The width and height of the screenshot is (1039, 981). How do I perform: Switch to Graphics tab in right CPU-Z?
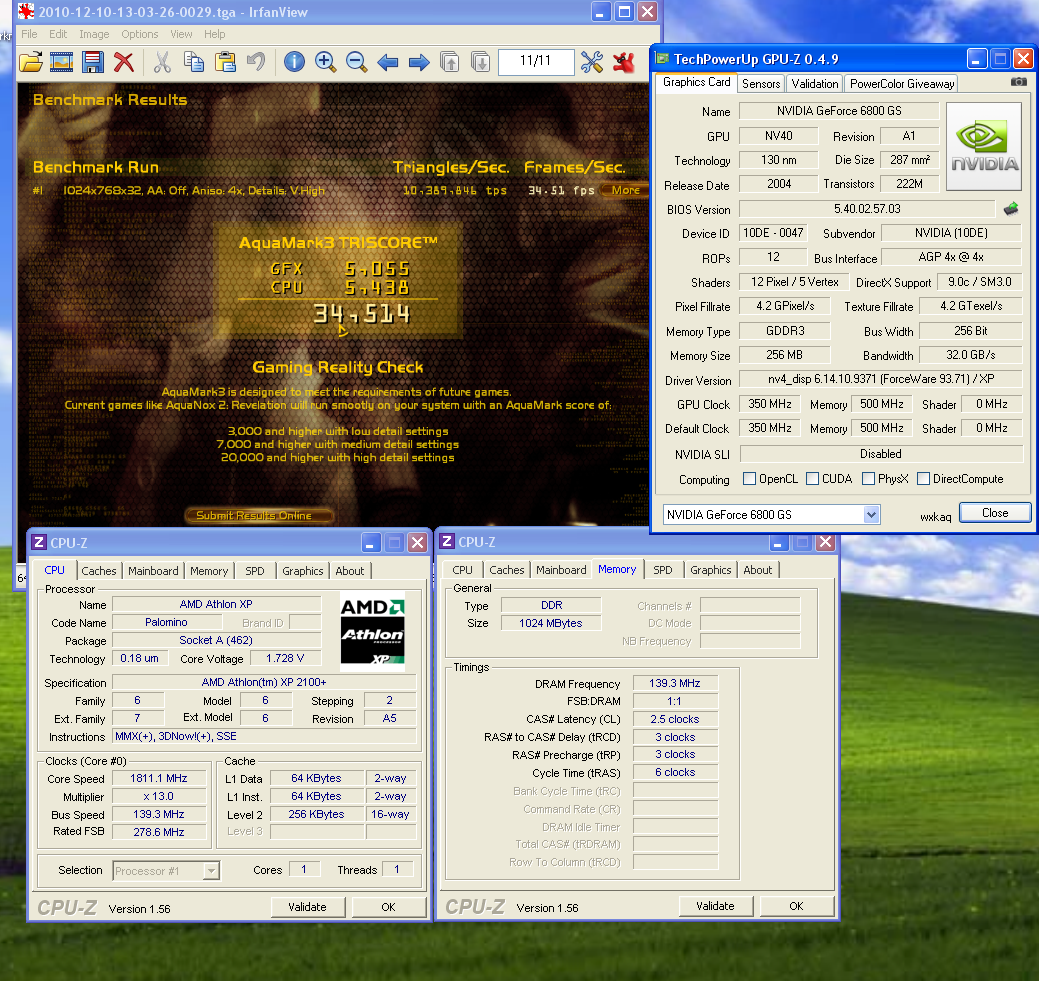coord(710,570)
